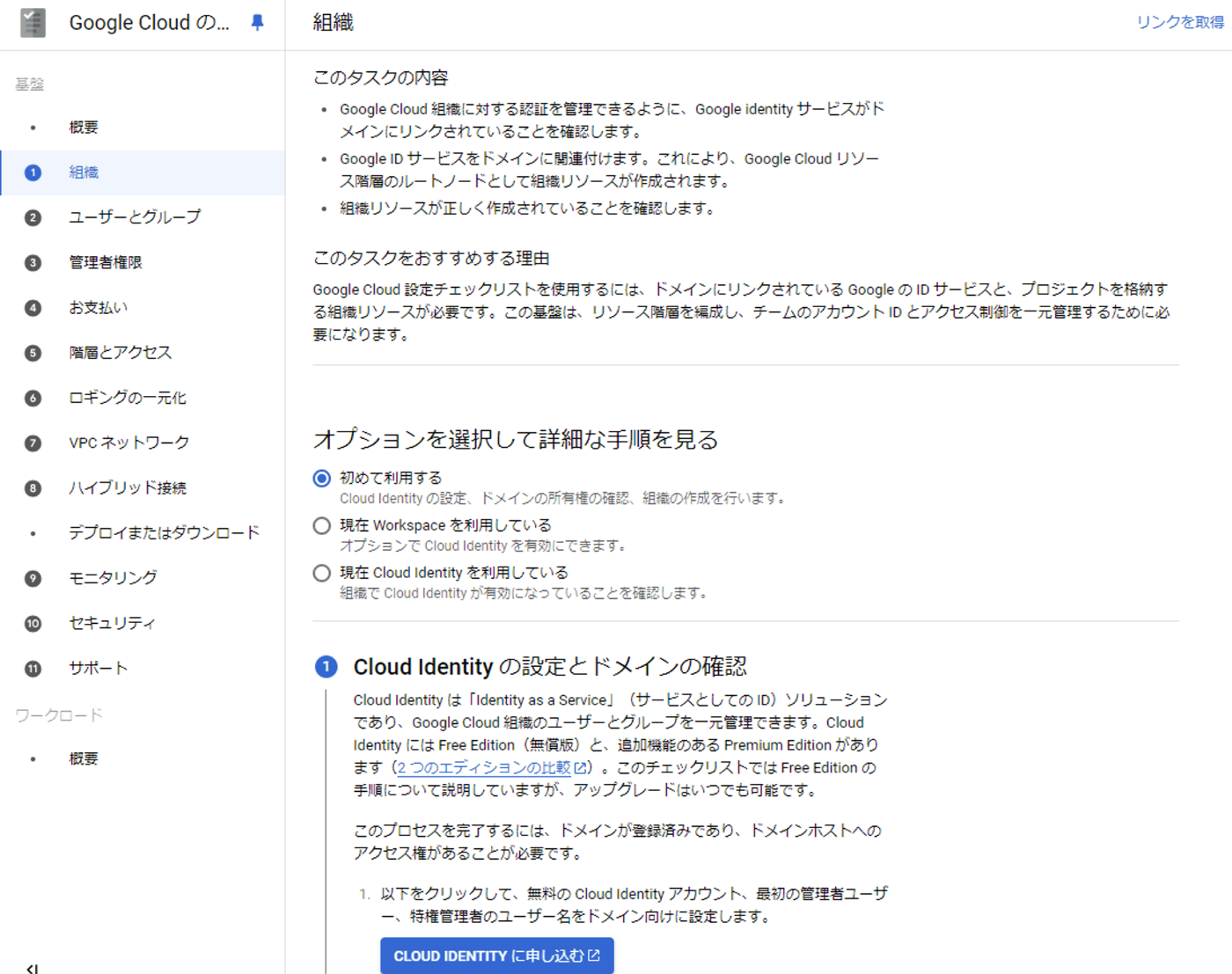Click the ワークロード section label

59,715
